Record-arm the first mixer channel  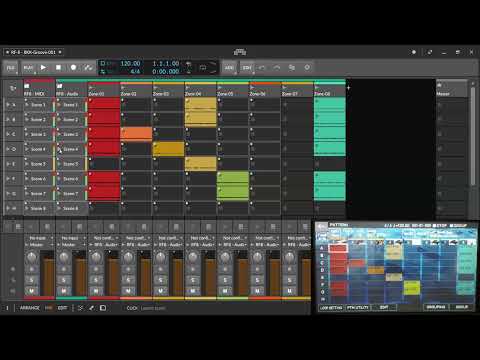[x=31, y=269]
